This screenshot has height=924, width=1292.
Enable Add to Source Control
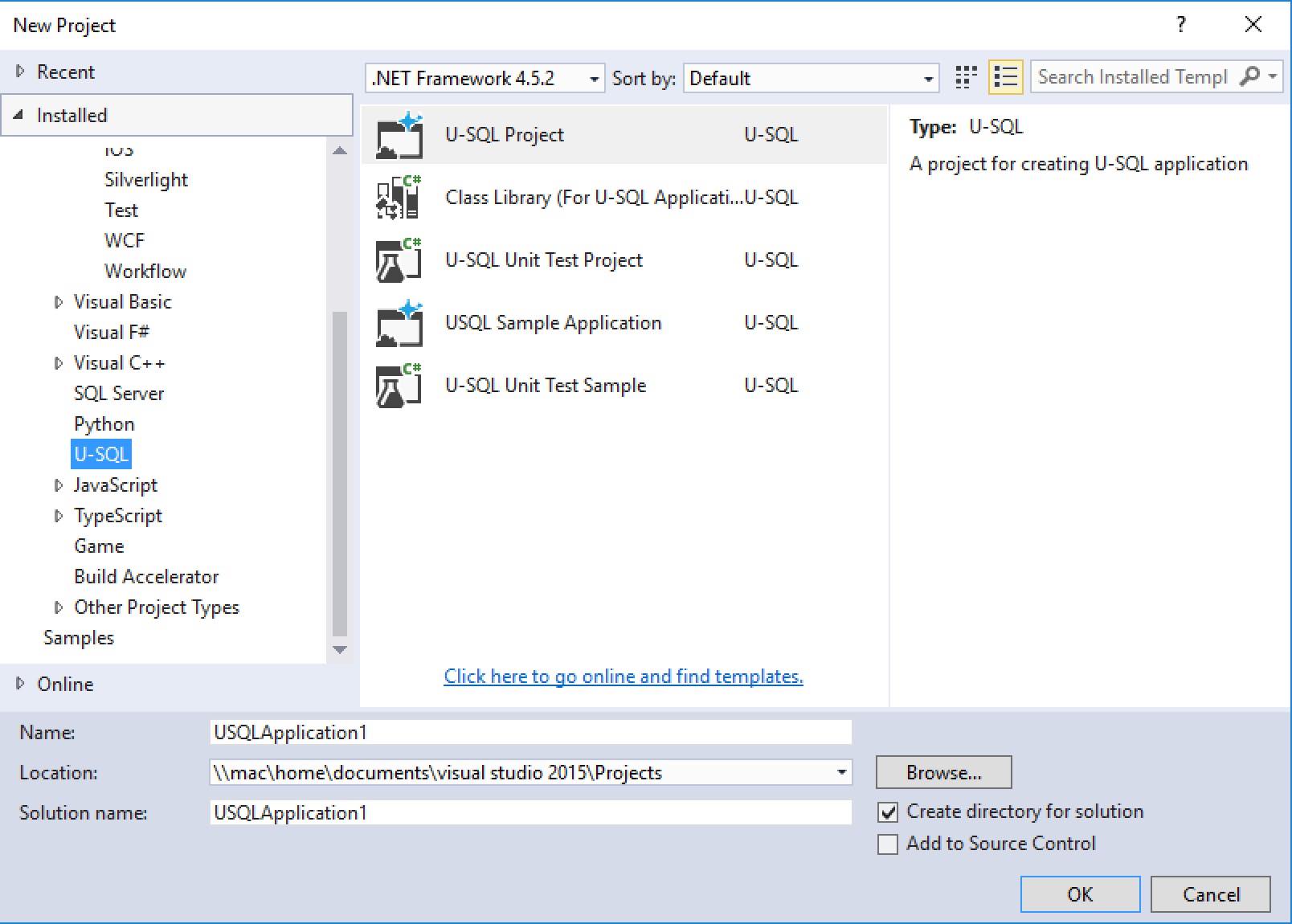click(x=888, y=844)
